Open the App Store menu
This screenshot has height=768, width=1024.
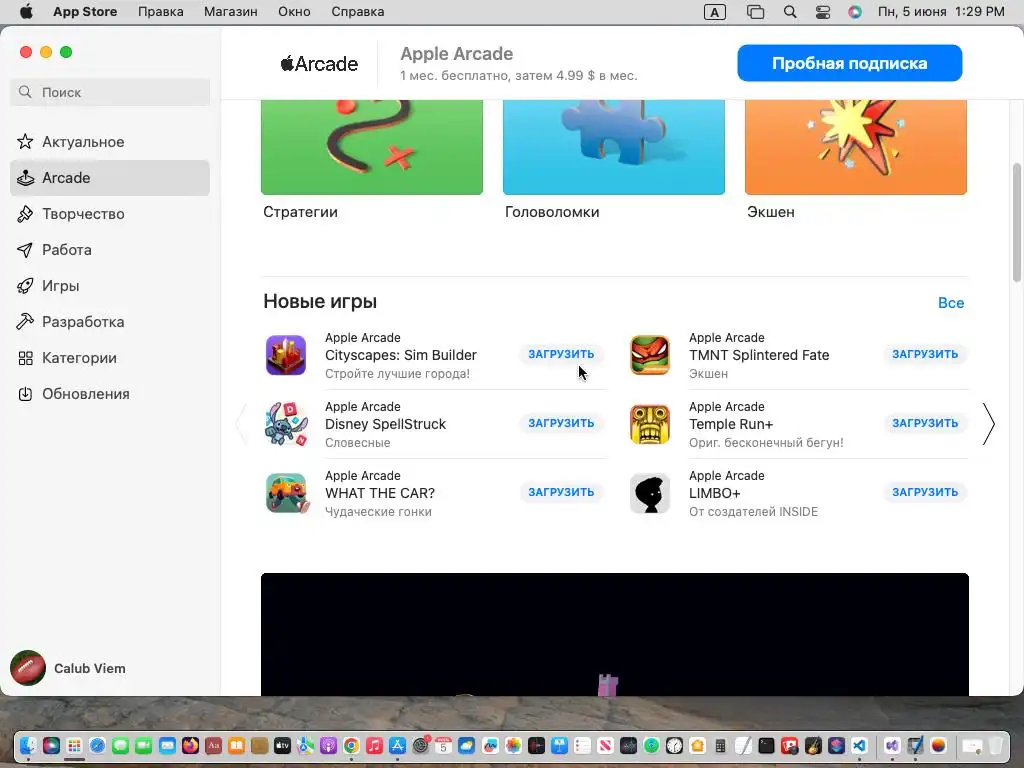coord(85,12)
